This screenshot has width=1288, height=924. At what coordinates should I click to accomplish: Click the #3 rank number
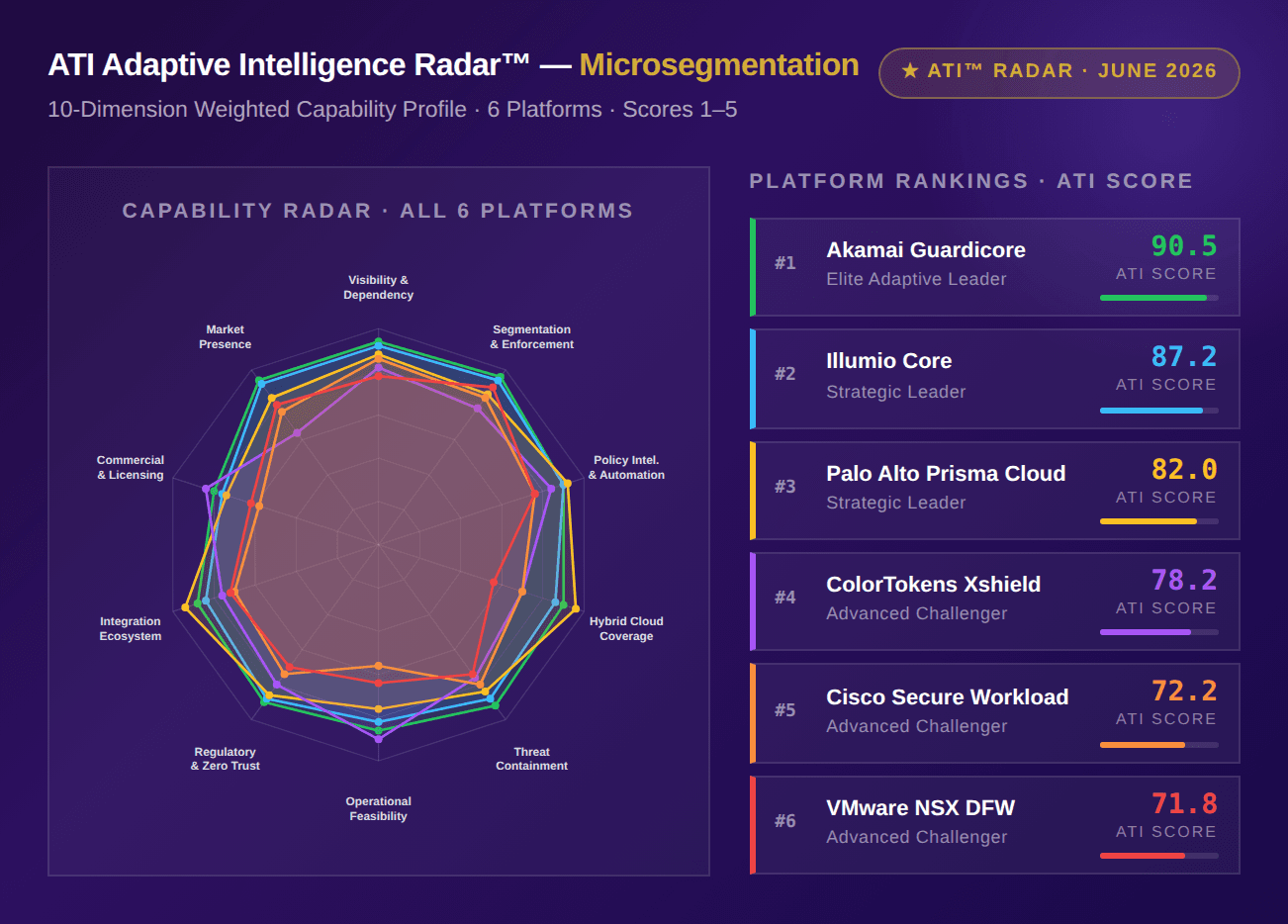pos(785,487)
